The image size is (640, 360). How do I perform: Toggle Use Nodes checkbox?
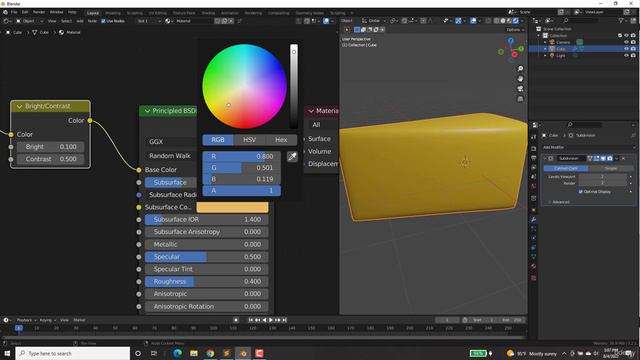click(103, 21)
